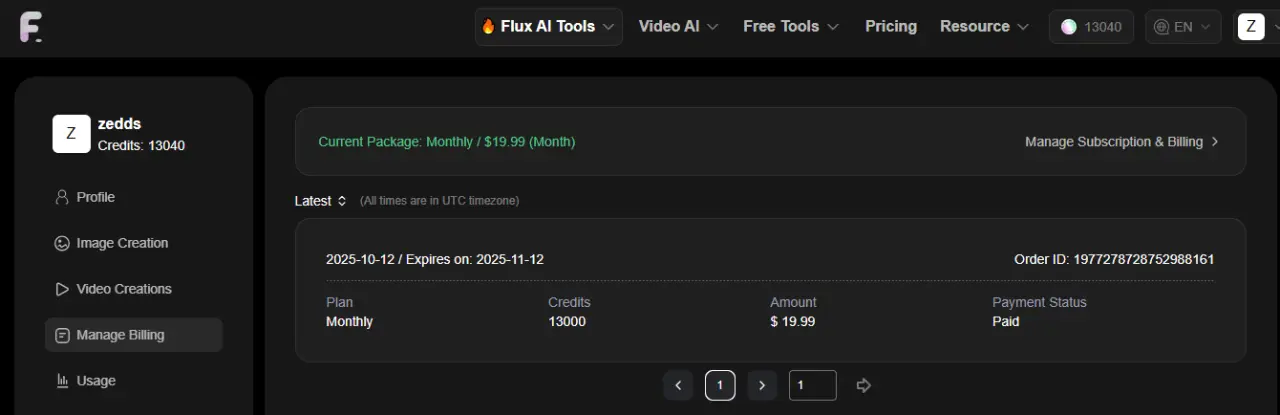Click the Usage bar chart icon
The width and height of the screenshot is (1280, 415).
click(62, 381)
